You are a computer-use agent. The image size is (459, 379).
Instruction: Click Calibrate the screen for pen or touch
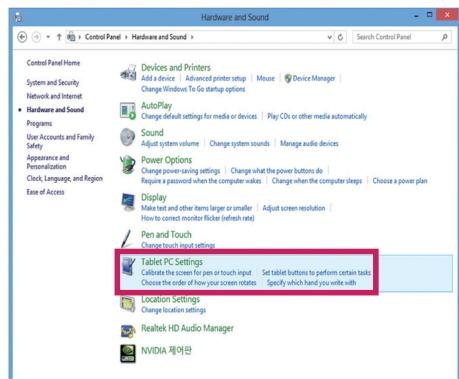196,273
